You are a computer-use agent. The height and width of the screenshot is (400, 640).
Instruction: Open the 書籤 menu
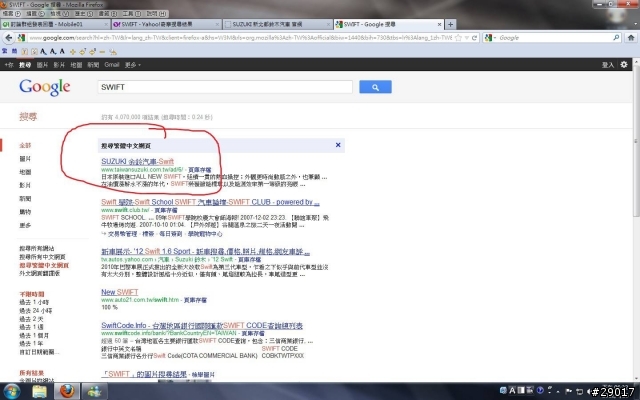pos(108,13)
